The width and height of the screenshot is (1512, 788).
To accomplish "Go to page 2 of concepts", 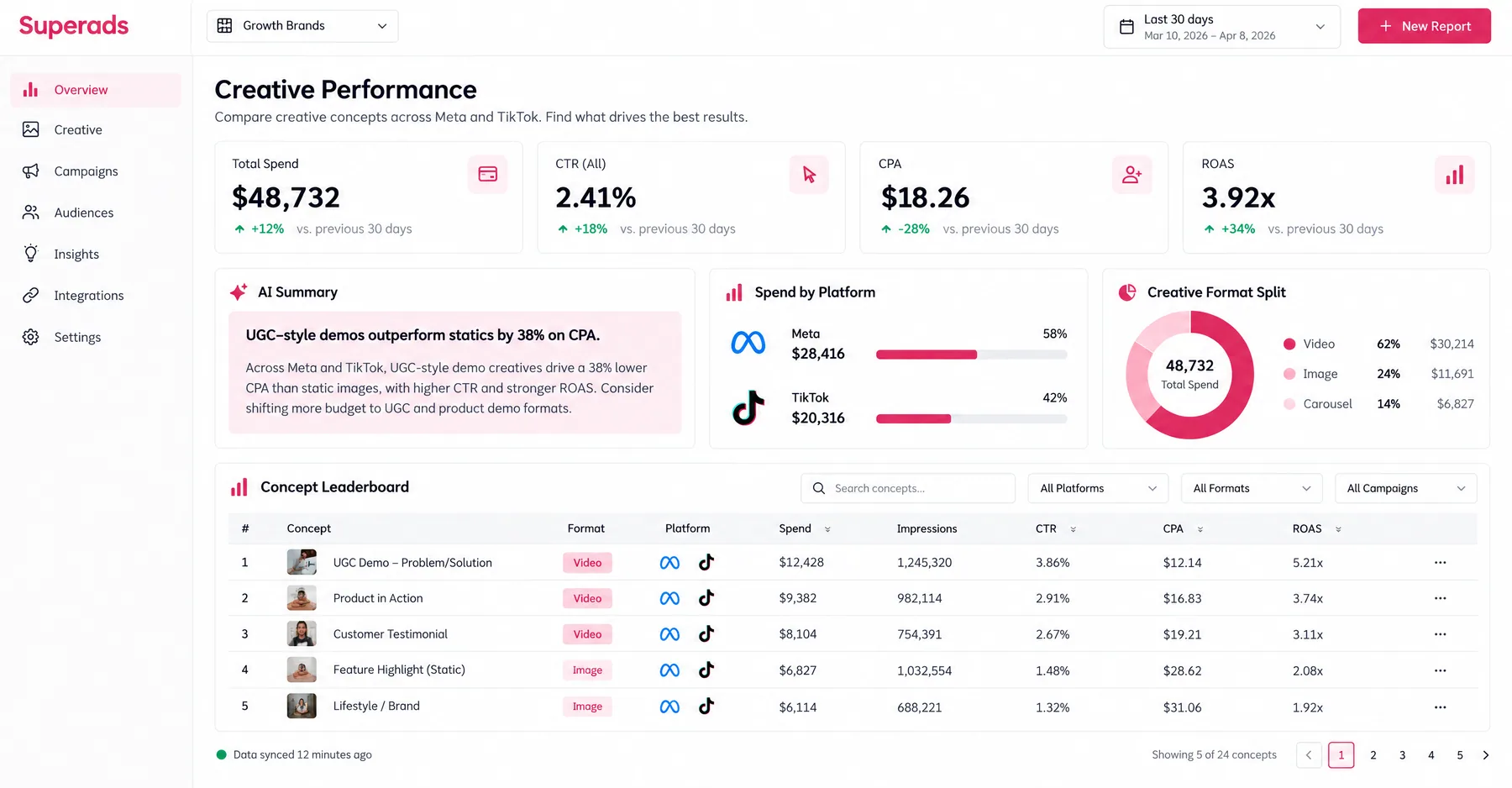I will (1373, 755).
